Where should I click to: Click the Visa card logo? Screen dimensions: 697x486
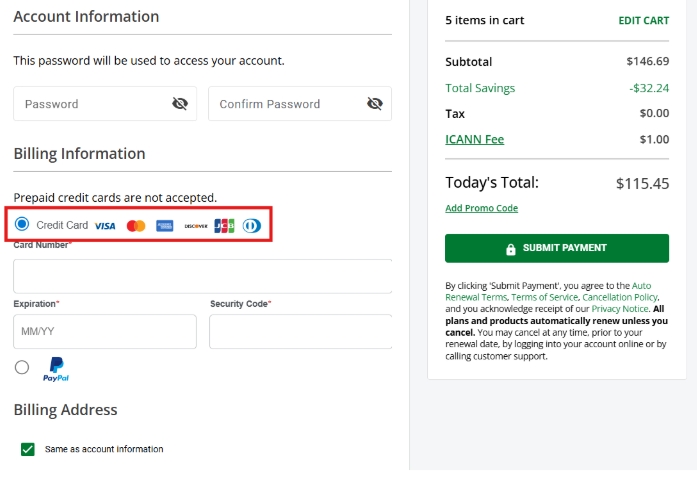pyautogui.click(x=105, y=226)
